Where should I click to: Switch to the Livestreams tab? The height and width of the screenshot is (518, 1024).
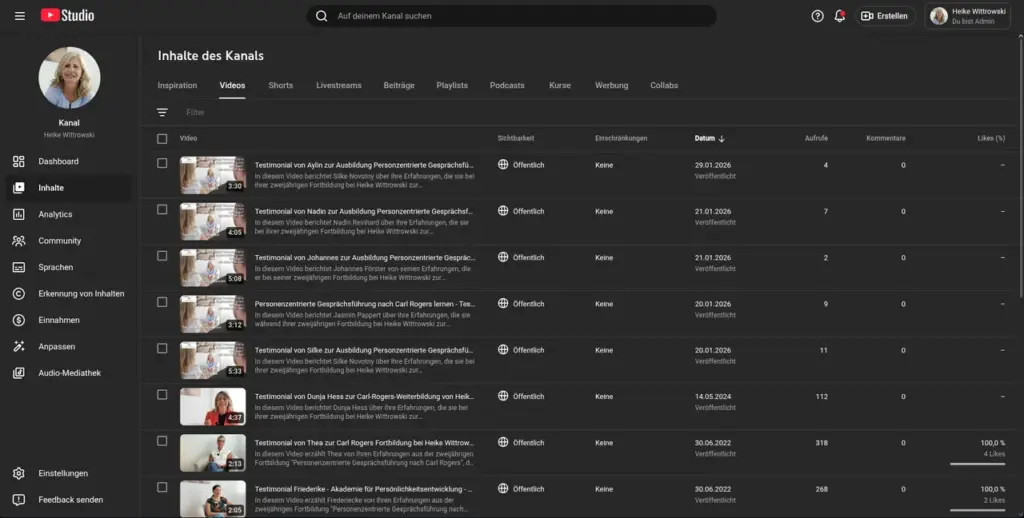pyautogui.click(x=339, y=86)
